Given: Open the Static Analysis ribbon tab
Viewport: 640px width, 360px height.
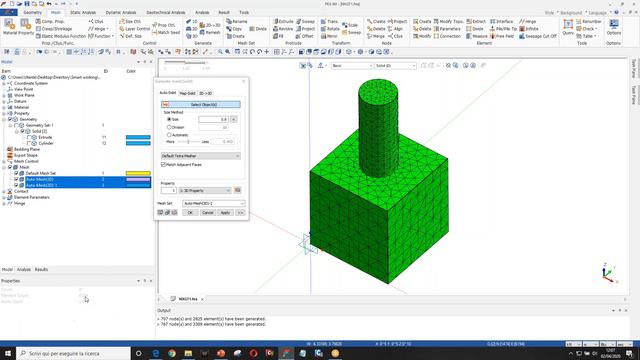Looking at the screenshot, I should (83, 13).
